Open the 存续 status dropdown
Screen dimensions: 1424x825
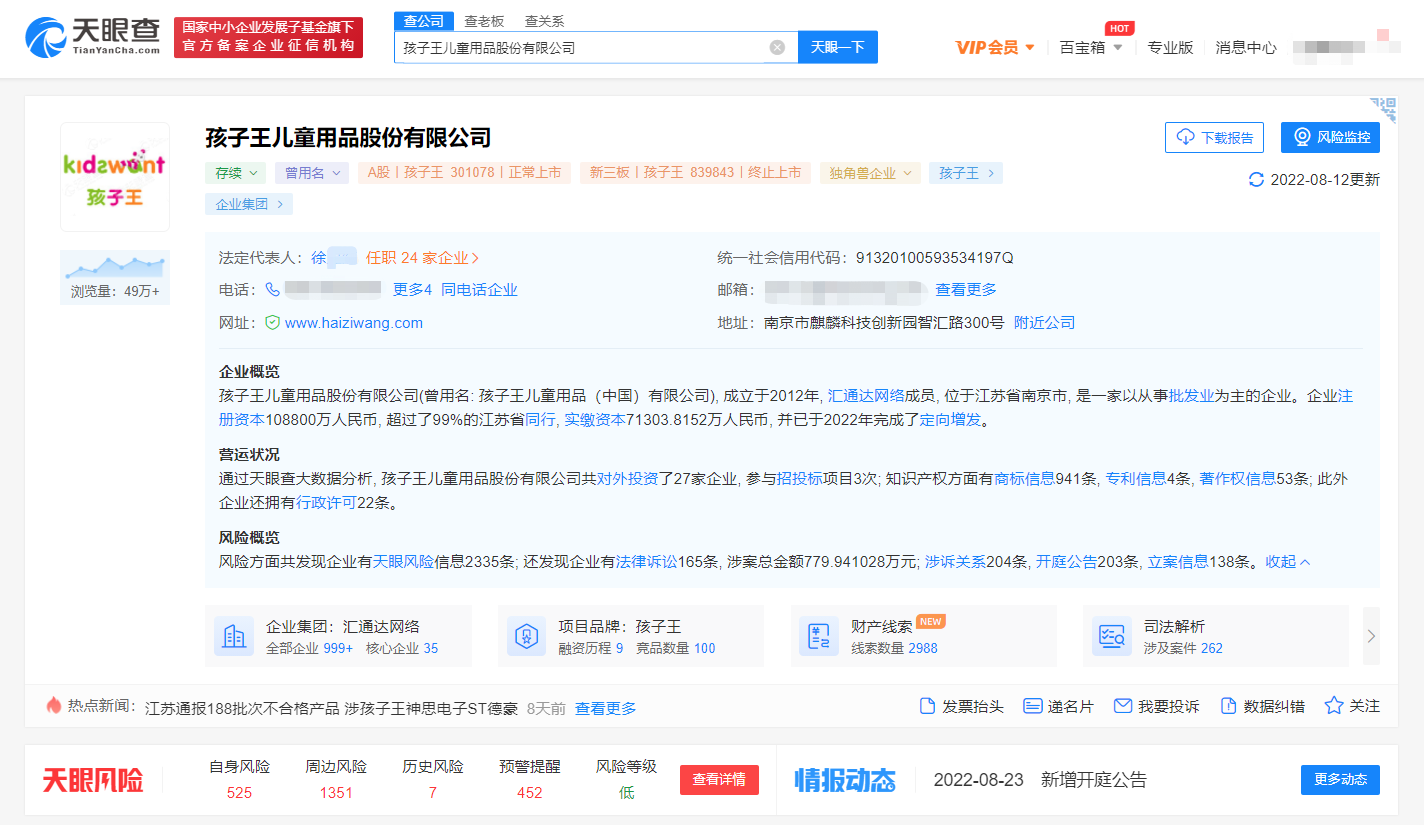click(236, 173)
